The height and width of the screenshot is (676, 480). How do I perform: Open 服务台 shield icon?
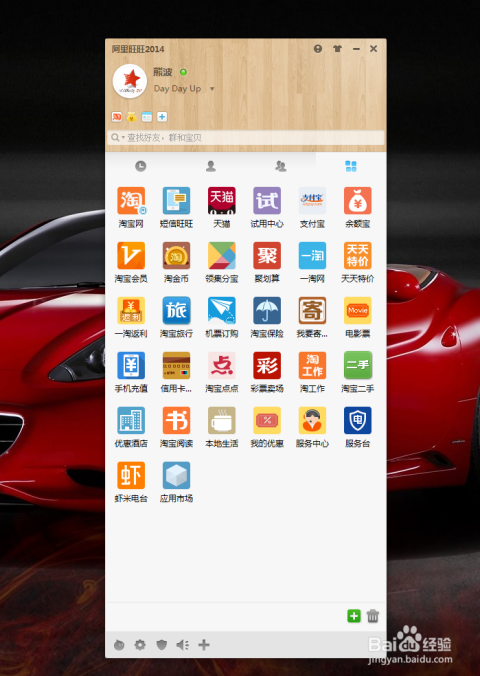click(358, 420)
